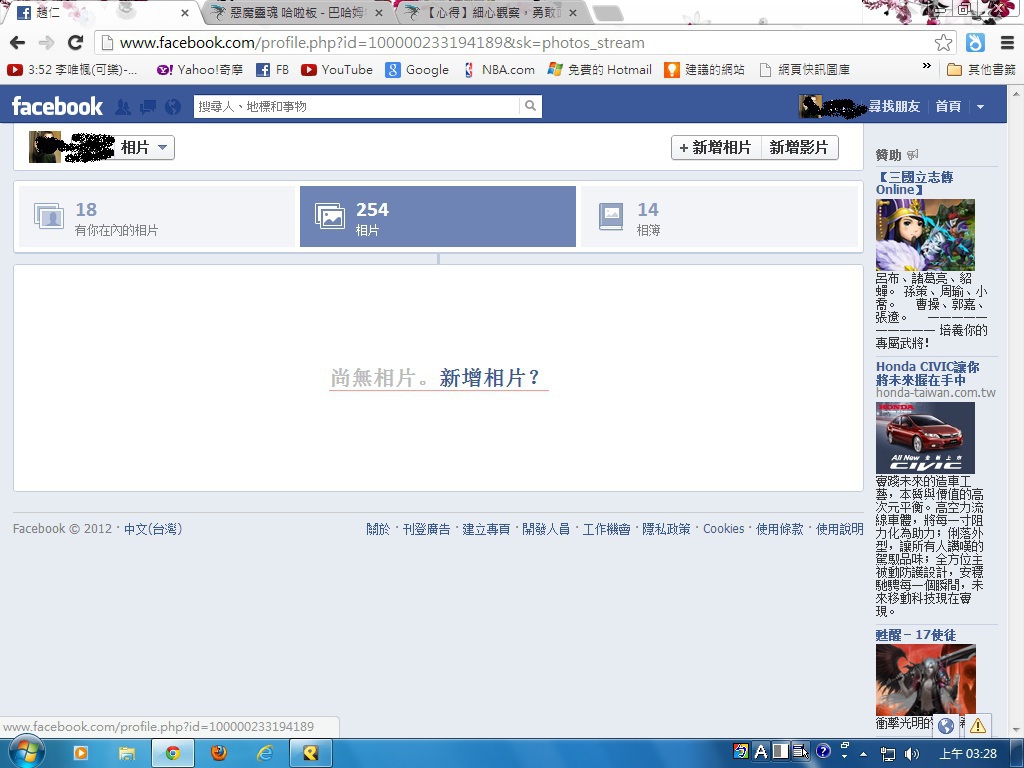
Task: Open the 其他書籤 bookmarks folder
Action: coord(982,70)
